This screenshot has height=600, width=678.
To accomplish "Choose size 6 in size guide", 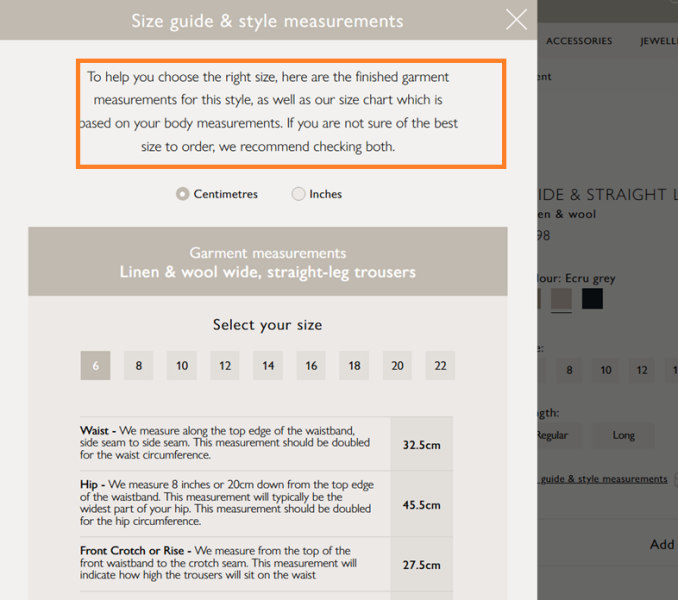I will (x=96, y=366).
